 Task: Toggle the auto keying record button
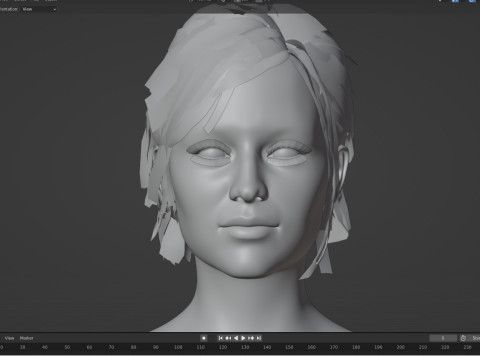(x=204, y=338)
